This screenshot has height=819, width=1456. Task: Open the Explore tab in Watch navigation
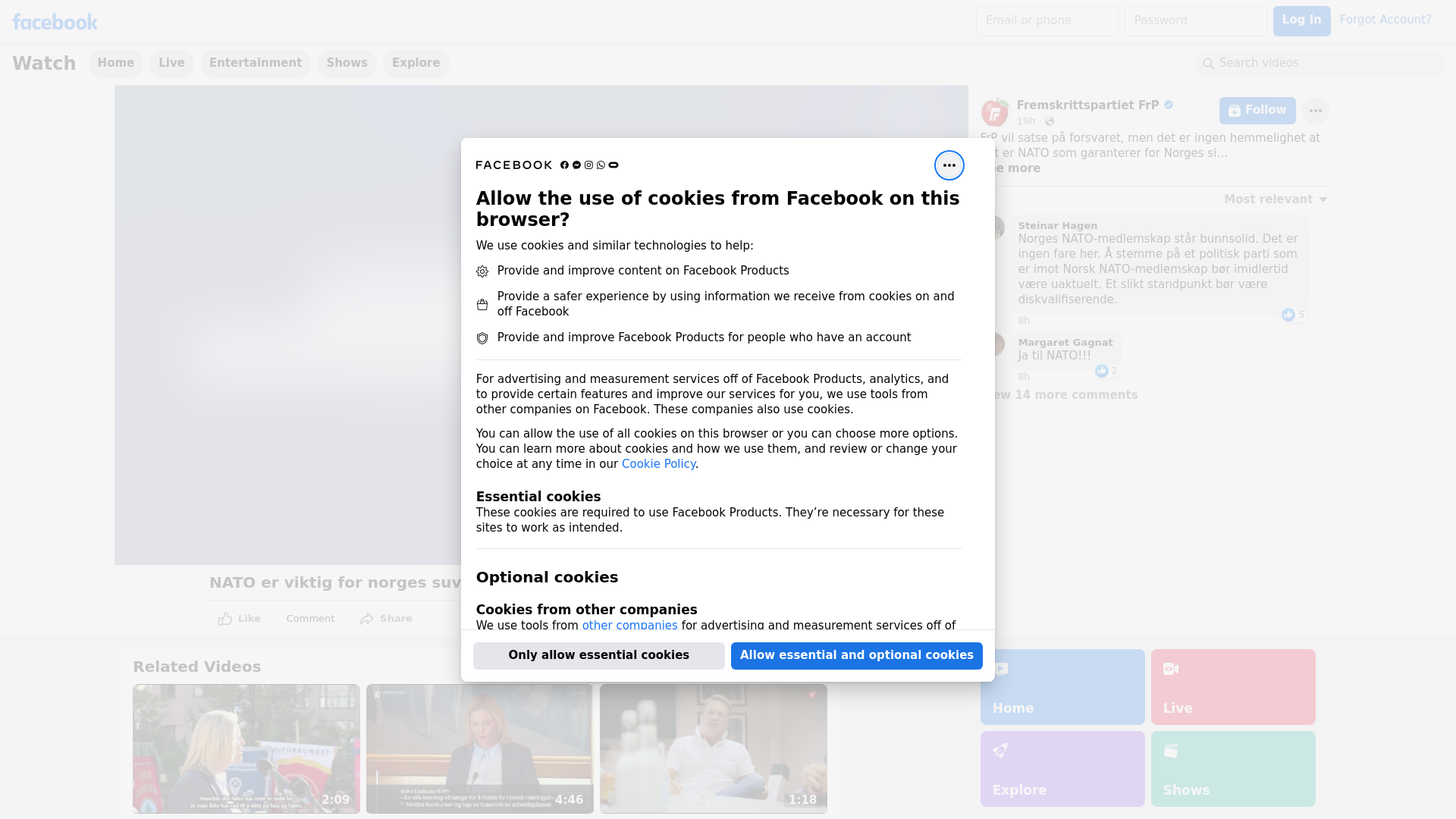pyautogui.click(x=416, y=64)
